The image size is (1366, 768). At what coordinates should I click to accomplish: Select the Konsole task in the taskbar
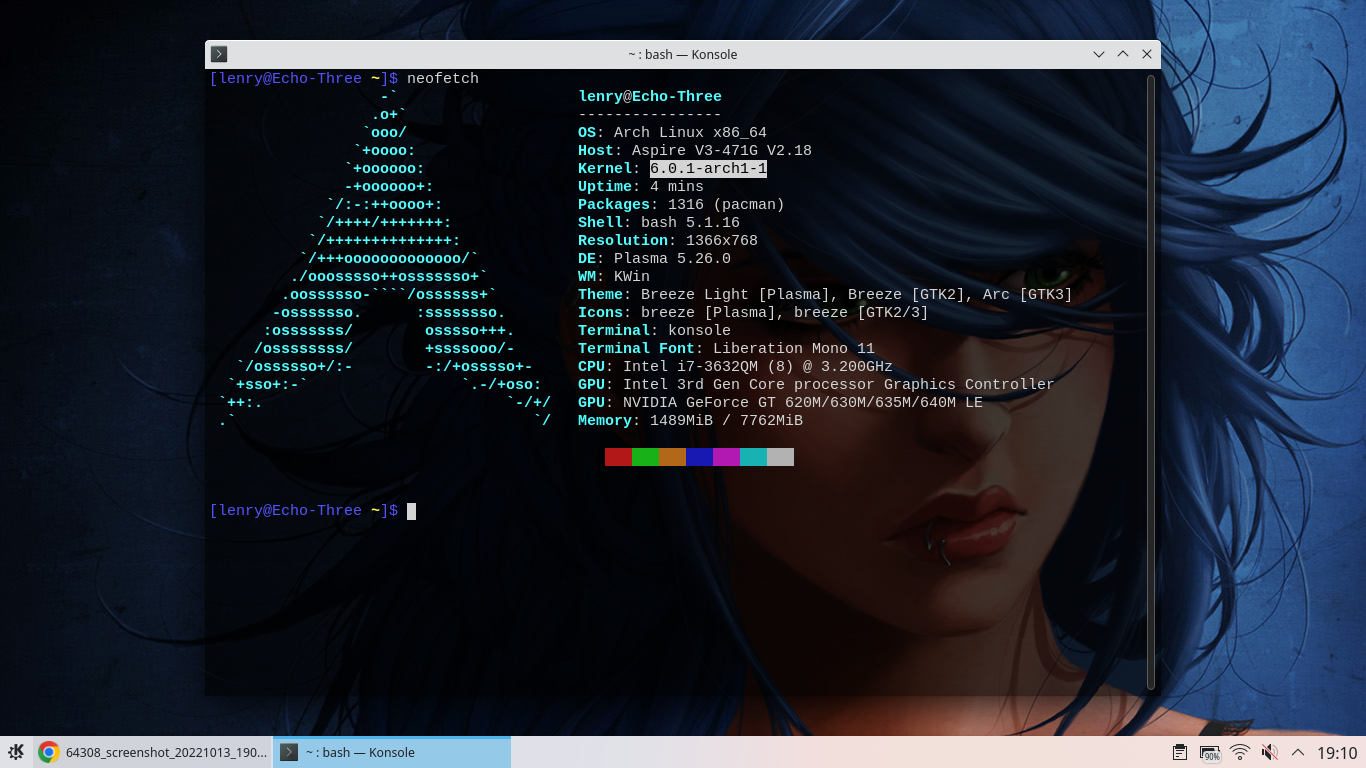pos(392,752)
